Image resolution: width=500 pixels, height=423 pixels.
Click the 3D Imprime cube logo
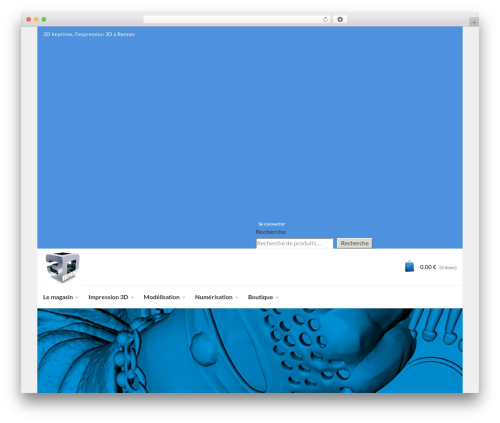63,267
